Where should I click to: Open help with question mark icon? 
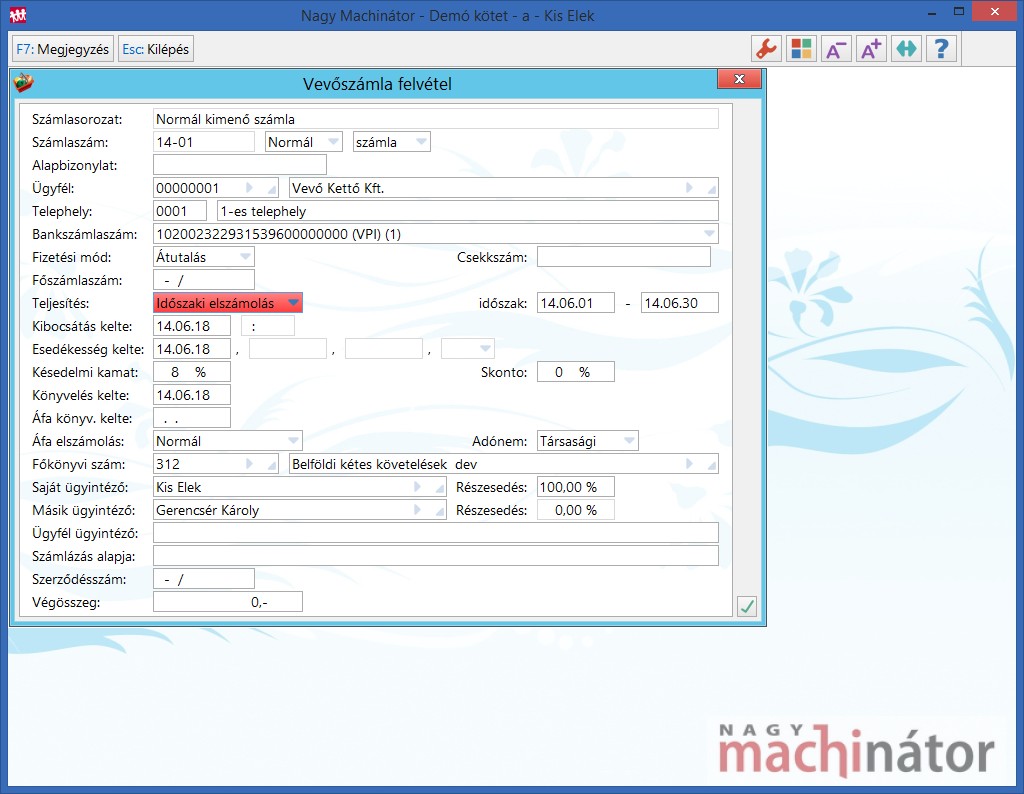[x=941, y=49]
